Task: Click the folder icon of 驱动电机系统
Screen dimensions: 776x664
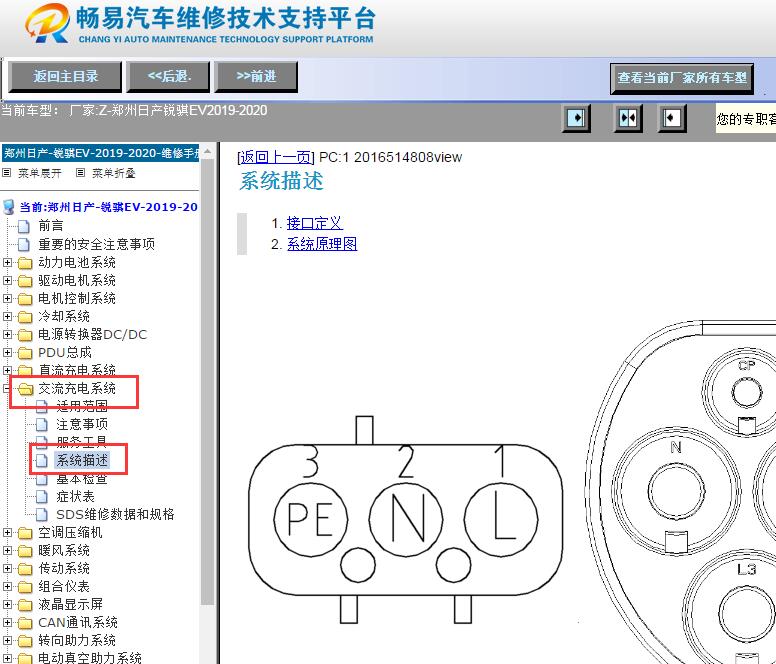Action: point(25,281)
